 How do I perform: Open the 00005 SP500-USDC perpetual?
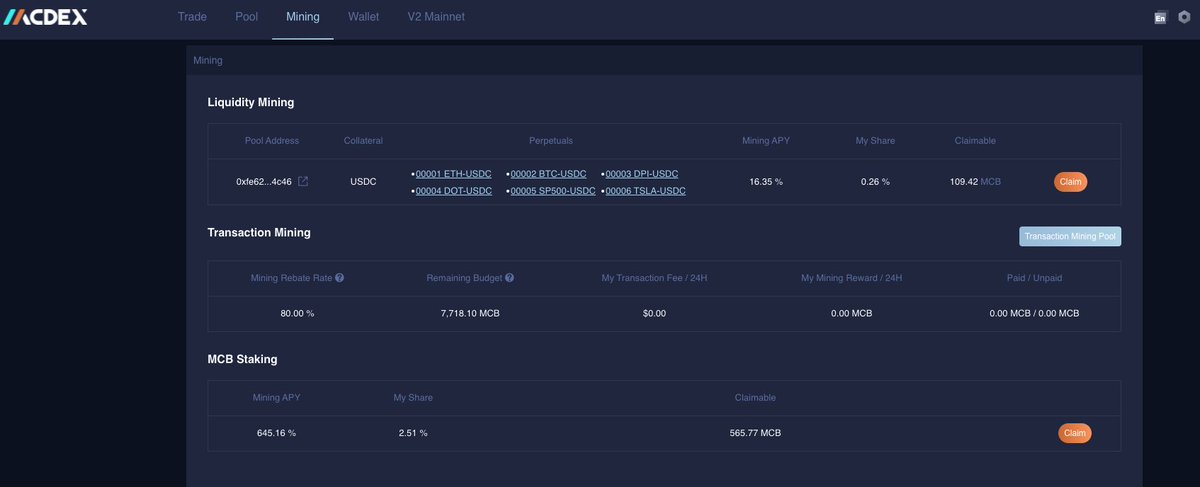click(x=553, y=191)
